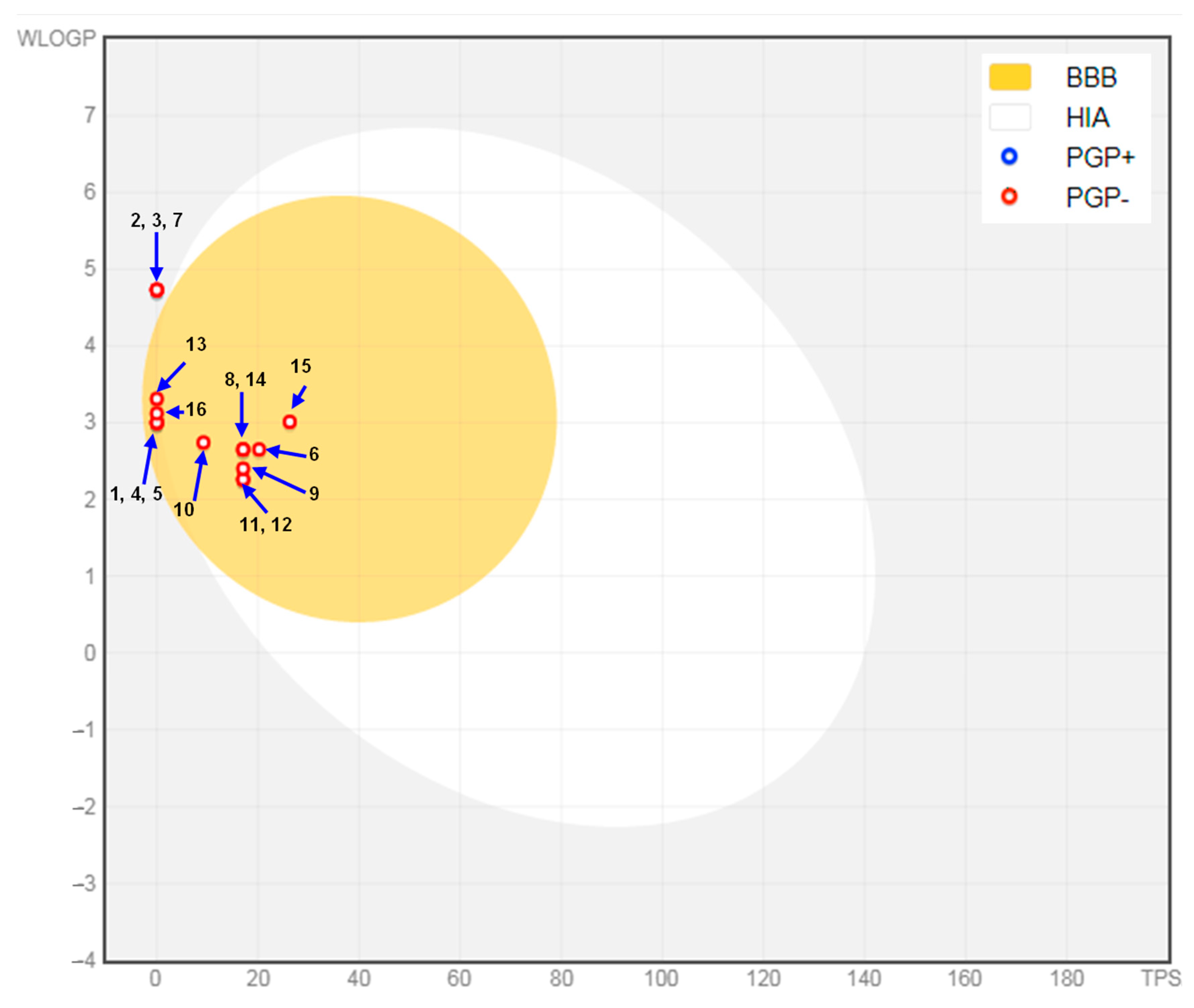Click the data point labeled 1, 4, 5
Viewport: 1194px width, 1008px height.
point(157,423)
